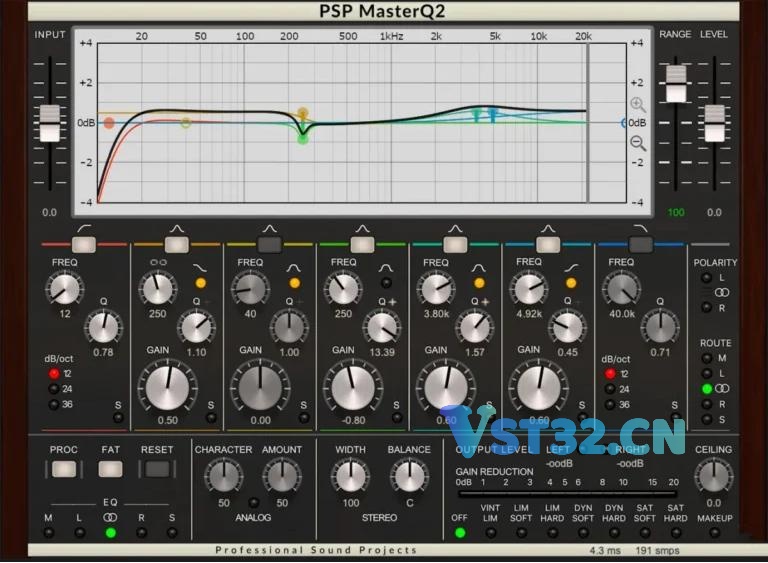Screen dimensions: 768x563
Task: Select 12 dB/oct slope in high-pass band
Action: (54, 374)
